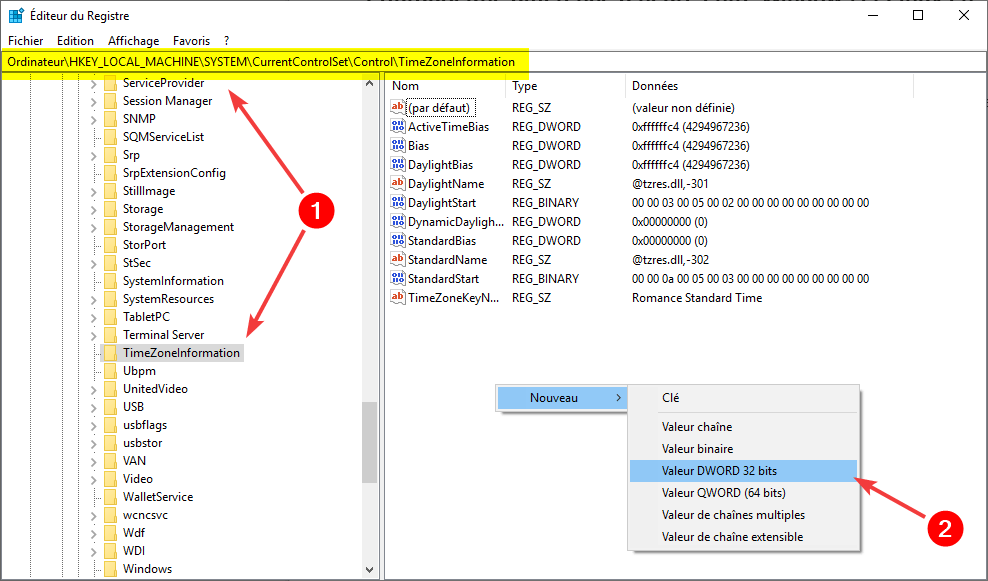
Task: Select the ActiveTimeBias DWORD value icon
Action: pos(398,126)
